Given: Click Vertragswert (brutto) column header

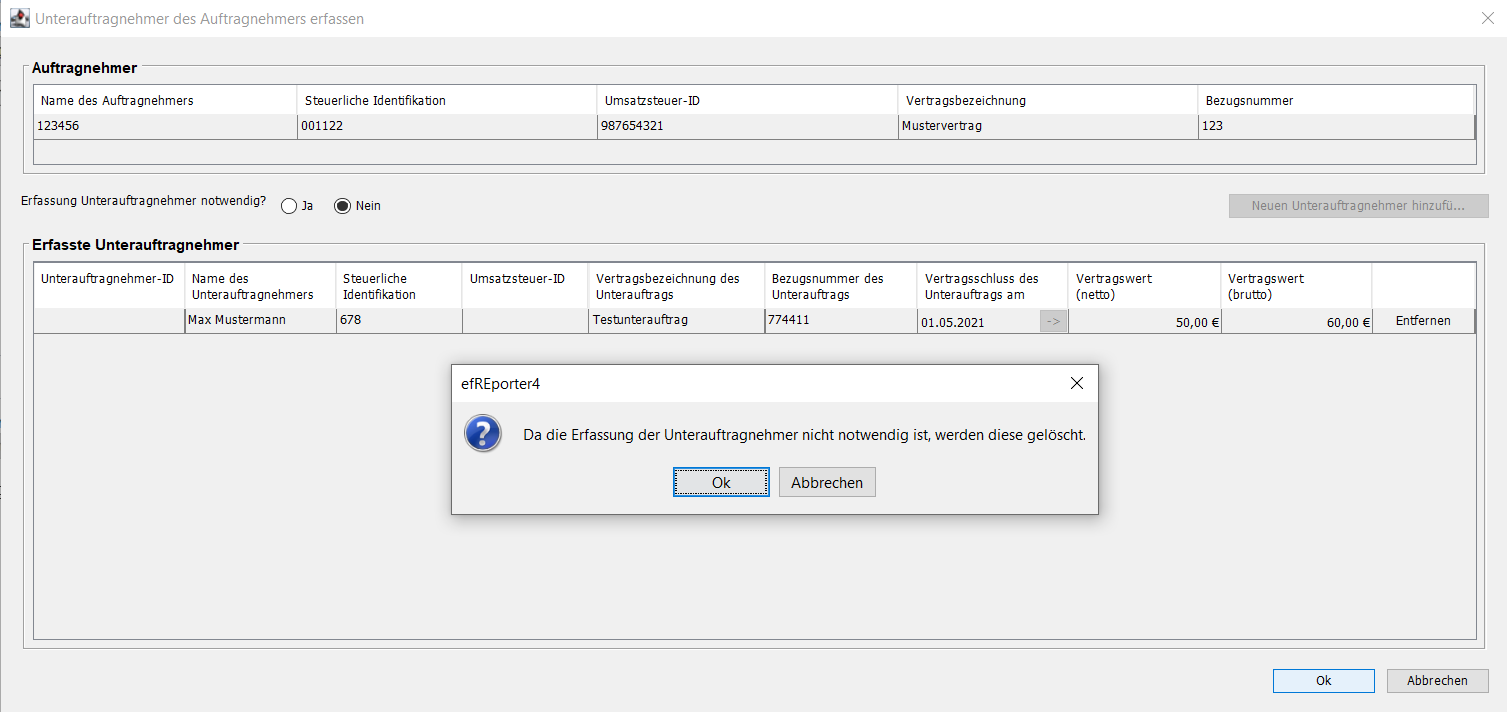Looking at the screenshot, I should click(1297, 286).
